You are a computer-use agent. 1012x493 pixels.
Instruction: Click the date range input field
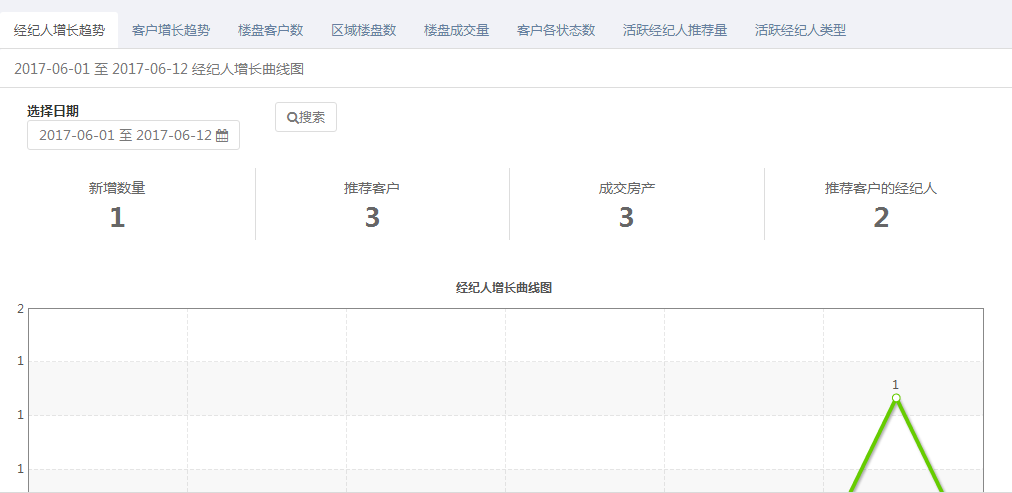(x=125, y=135)
